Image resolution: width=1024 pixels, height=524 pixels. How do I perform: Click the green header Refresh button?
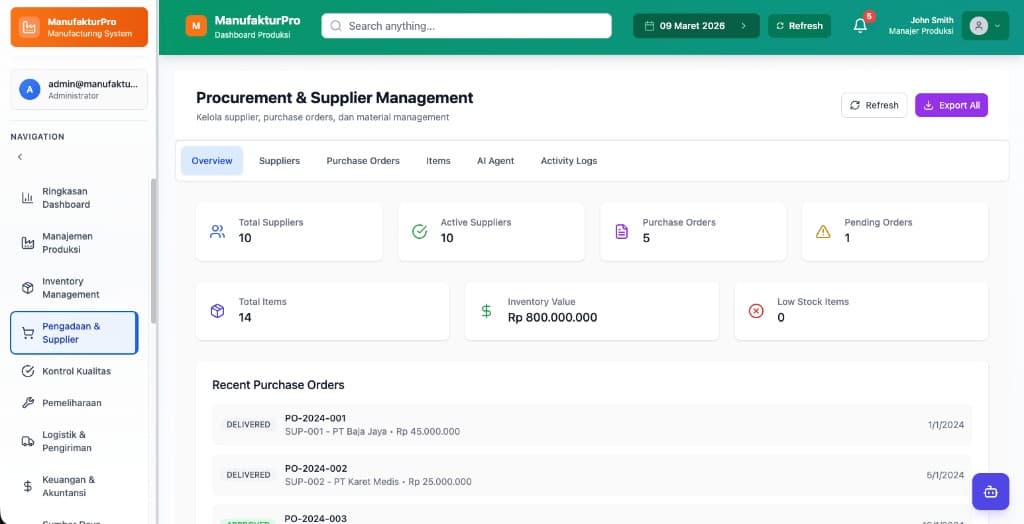pyautogui.click(x=799, y=26)
